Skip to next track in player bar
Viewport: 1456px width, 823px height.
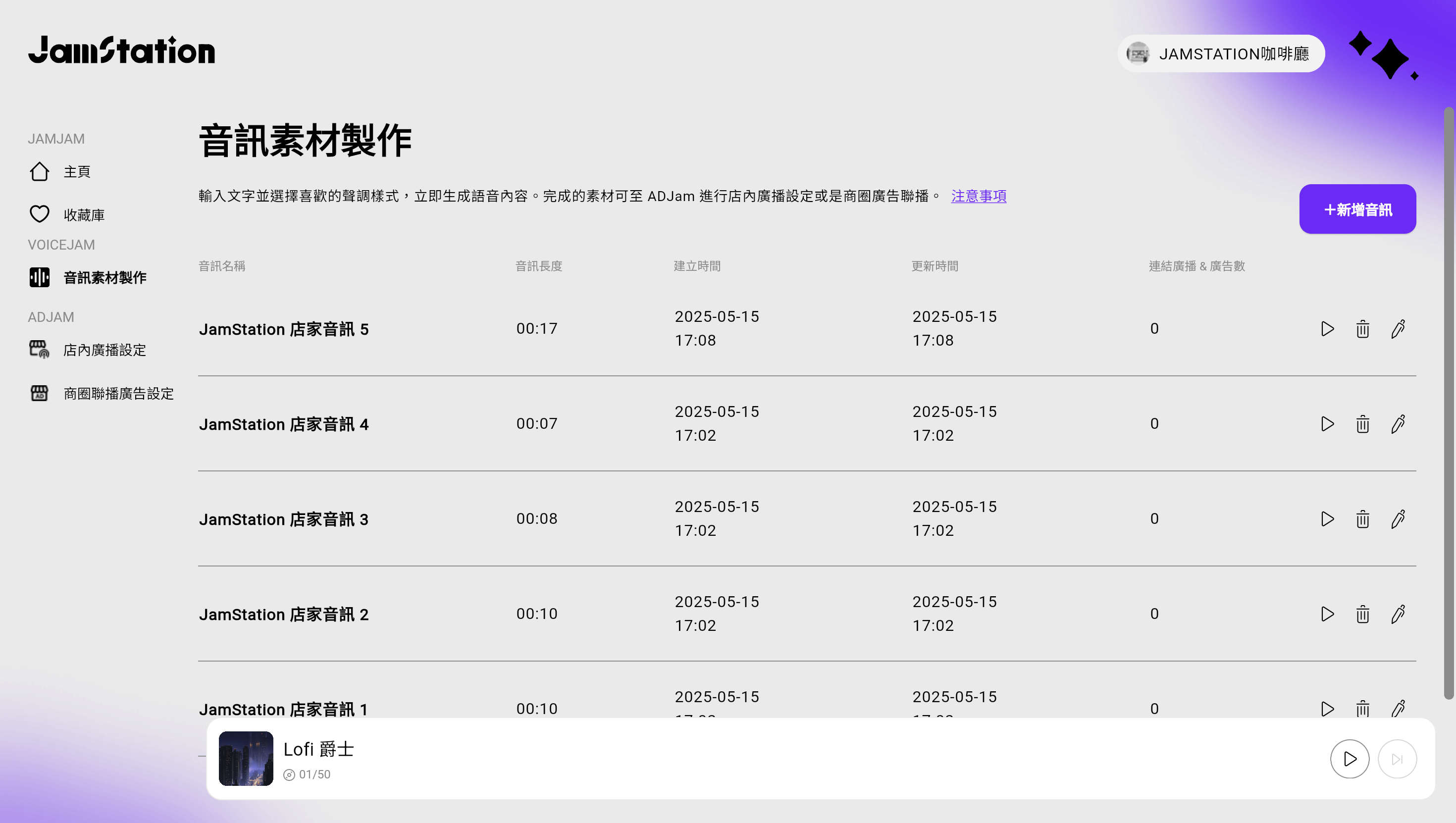click(x=1397, y=759)
